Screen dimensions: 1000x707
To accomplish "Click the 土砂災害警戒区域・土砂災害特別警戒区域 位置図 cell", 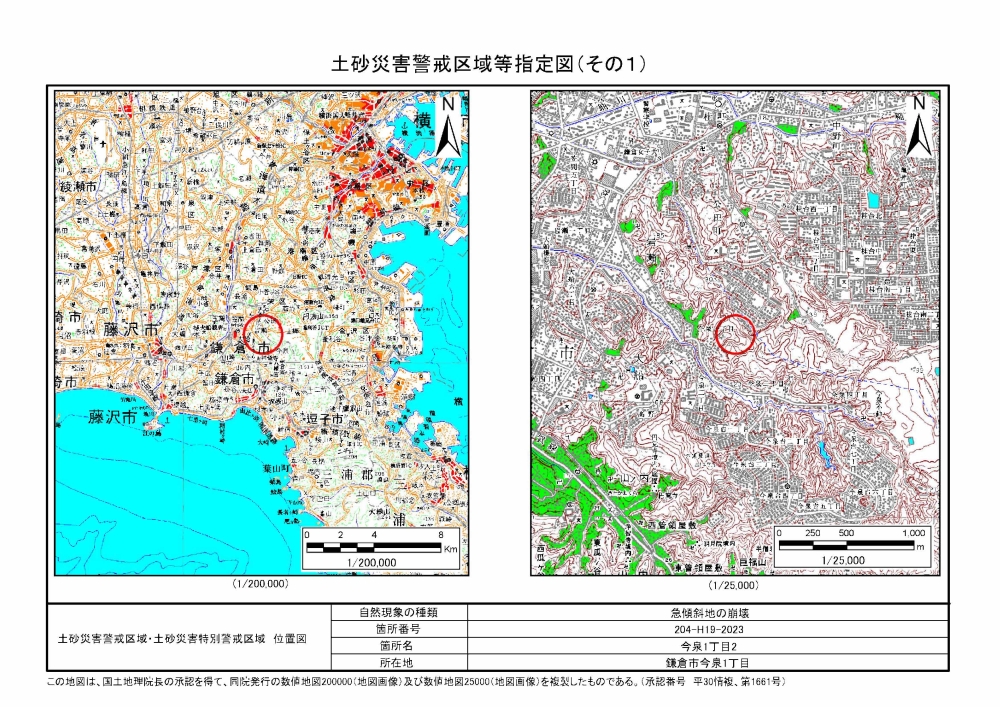I will click(x=189, y=637).
